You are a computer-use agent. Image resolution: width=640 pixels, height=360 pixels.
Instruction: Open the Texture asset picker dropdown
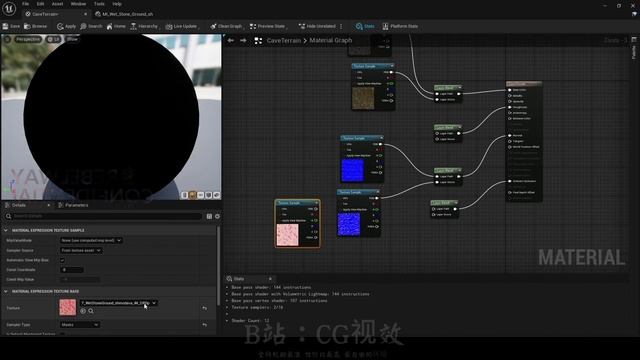click(118, 303)
